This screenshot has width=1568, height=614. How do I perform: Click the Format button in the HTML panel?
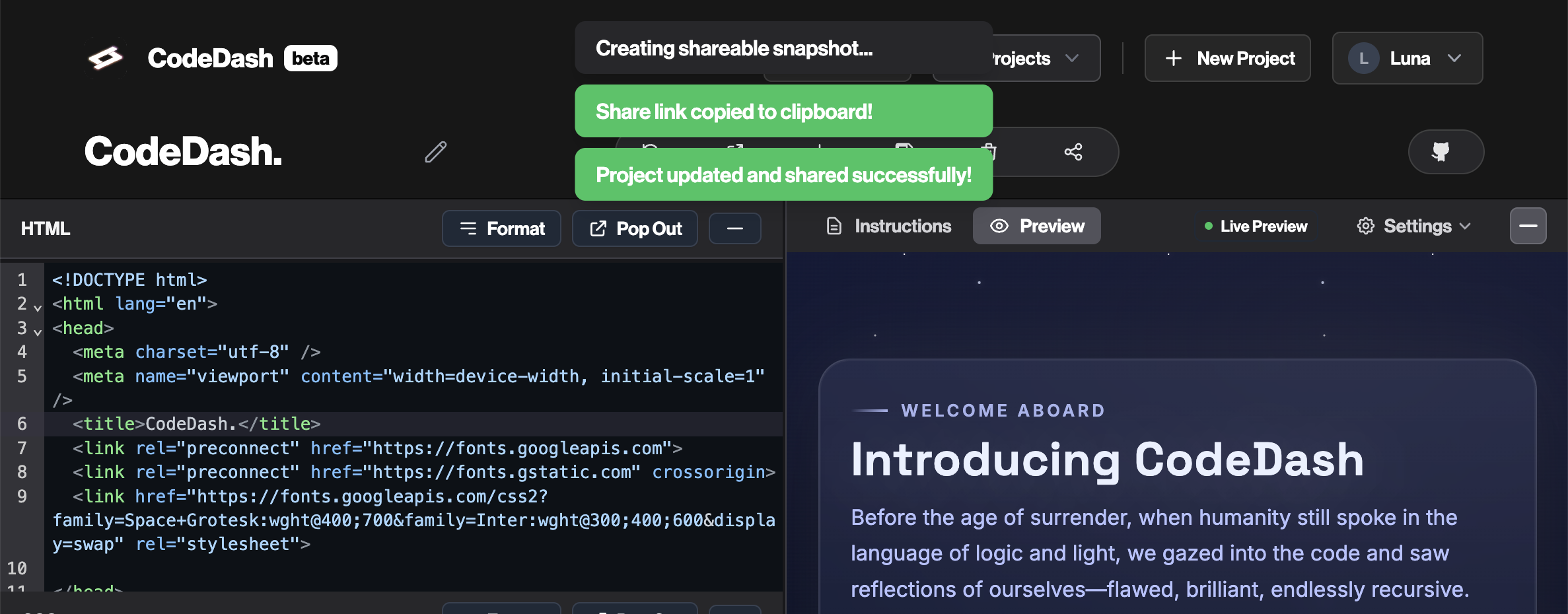click(501, 228)
